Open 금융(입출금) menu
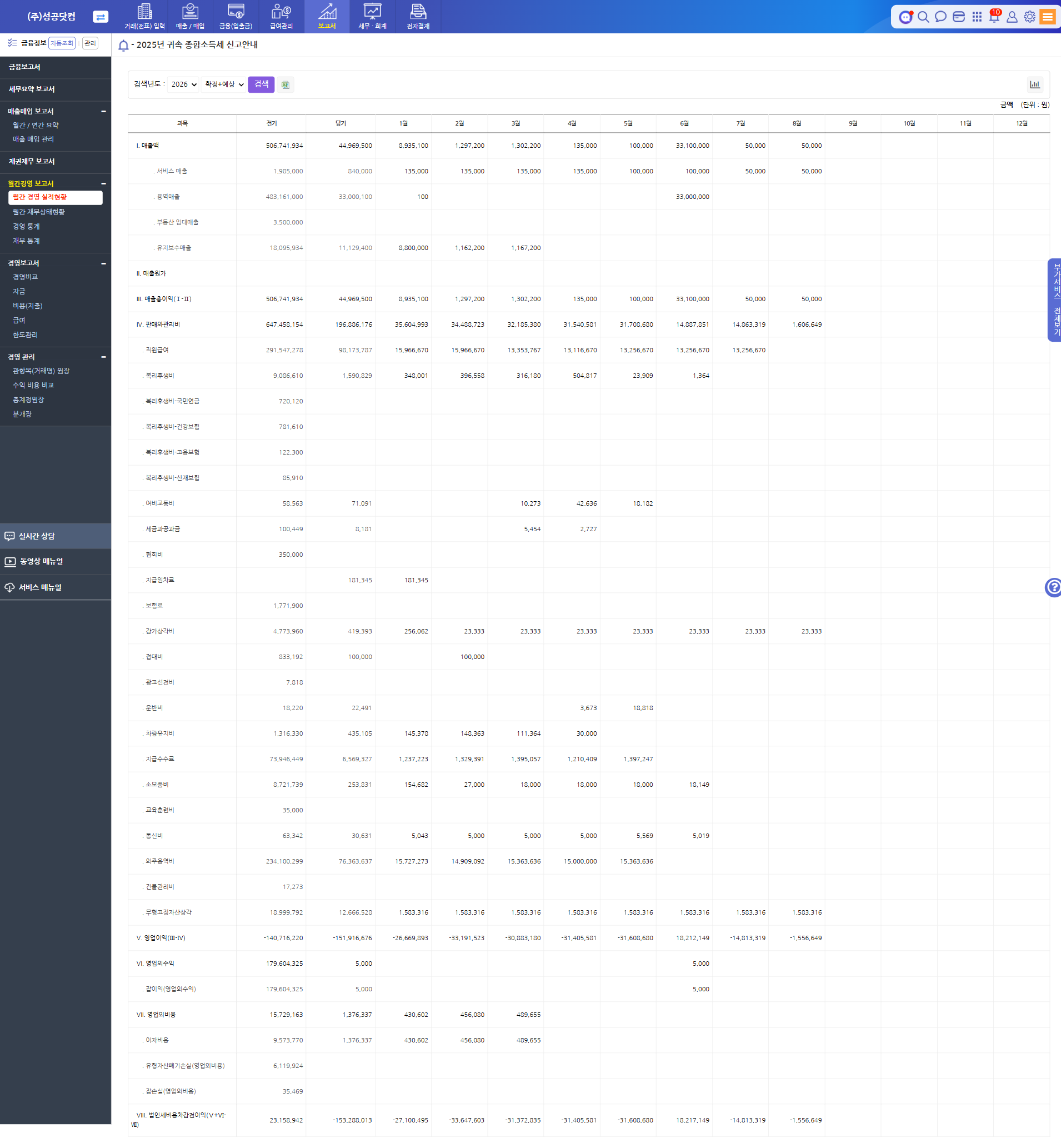The height and width of the screenshot is (1148, 1061). tap(236, 17)
